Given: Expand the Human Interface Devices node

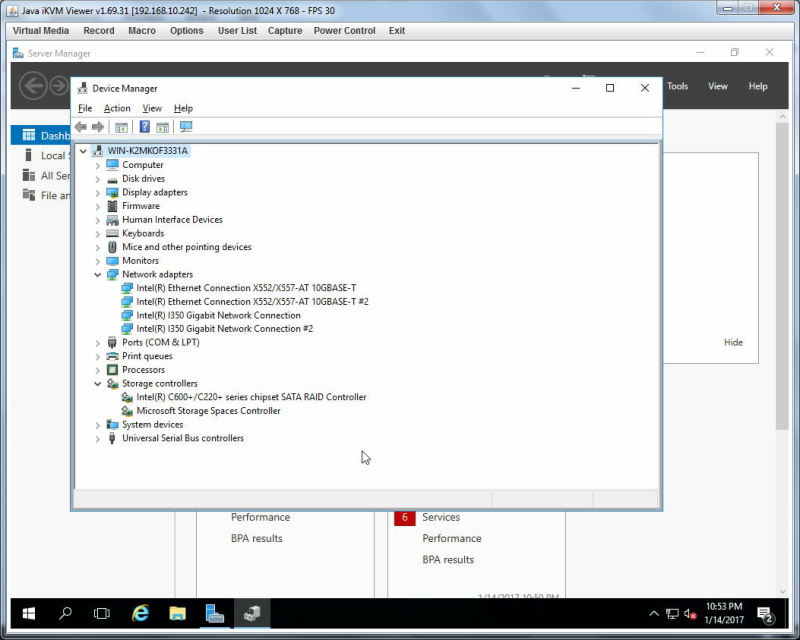Looking at the screenshot, I should tap(97, 220).
